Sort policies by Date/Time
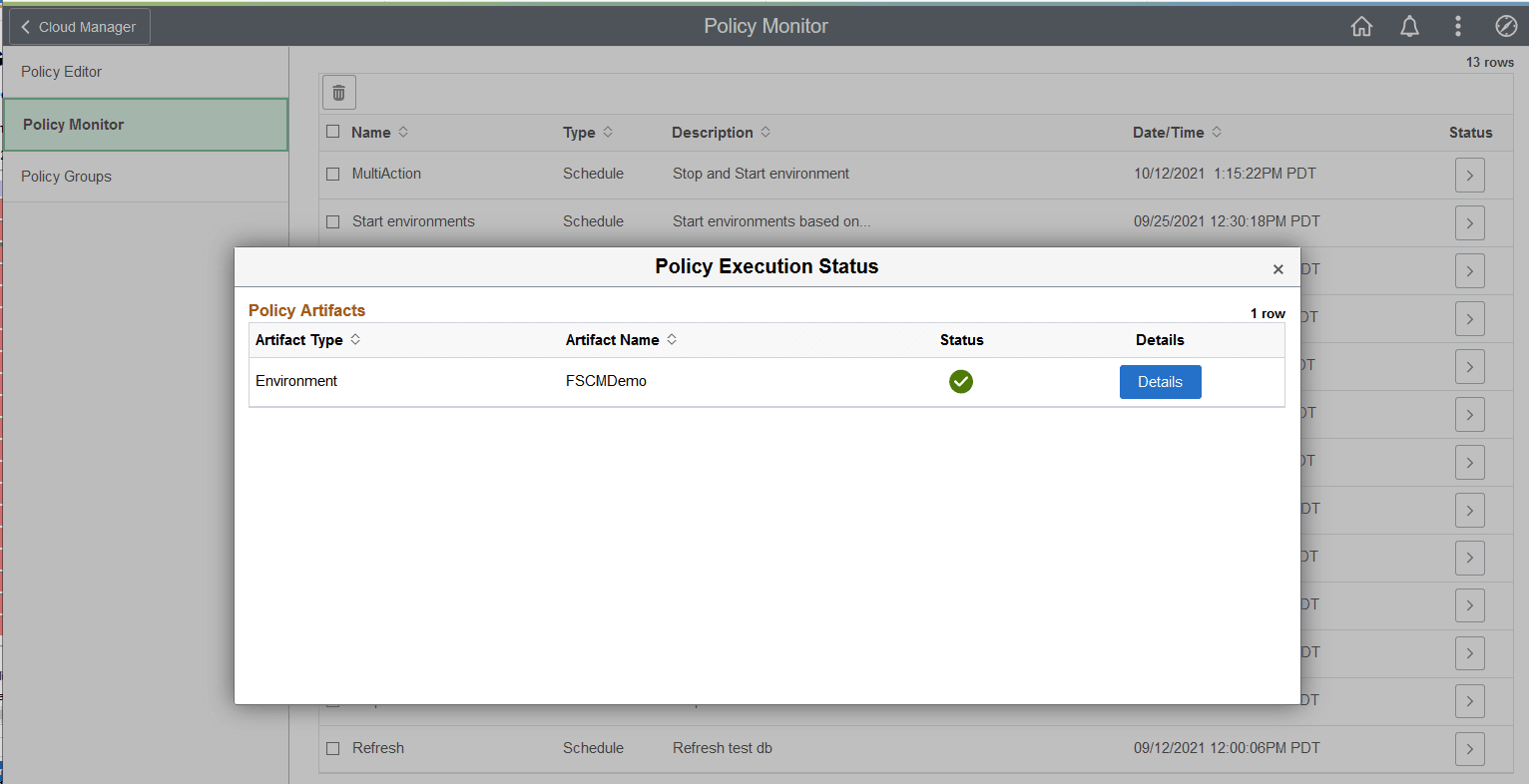The width and height of the screenshot is (1529, 784). click(x=1217, y=132)
